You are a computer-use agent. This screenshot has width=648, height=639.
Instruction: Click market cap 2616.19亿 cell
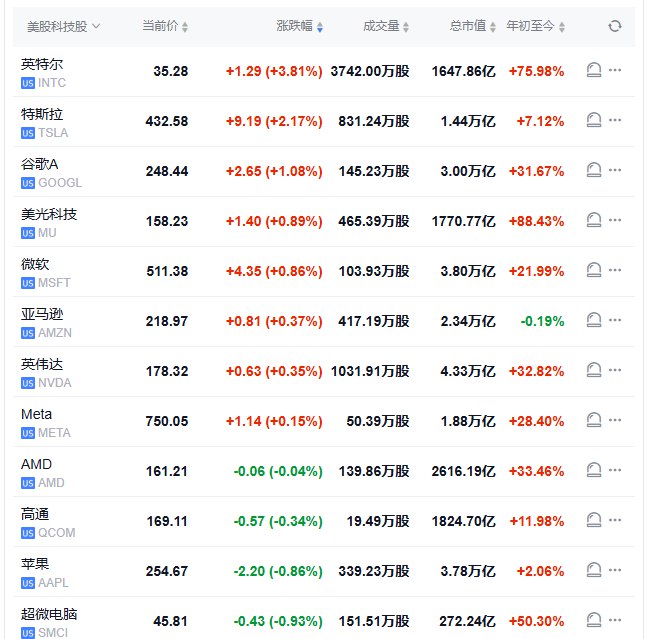464,472
